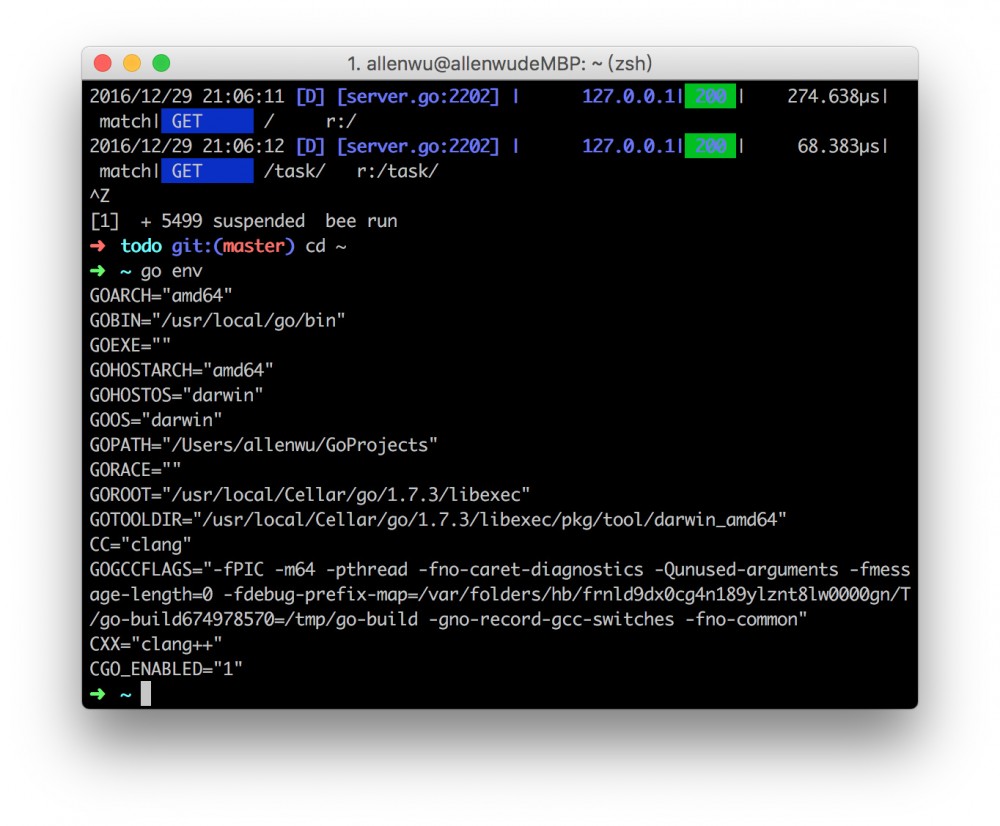Click the '[D]' debug tag on the 21:06:11 line
Screen dimensions: 1000x826
310,96
